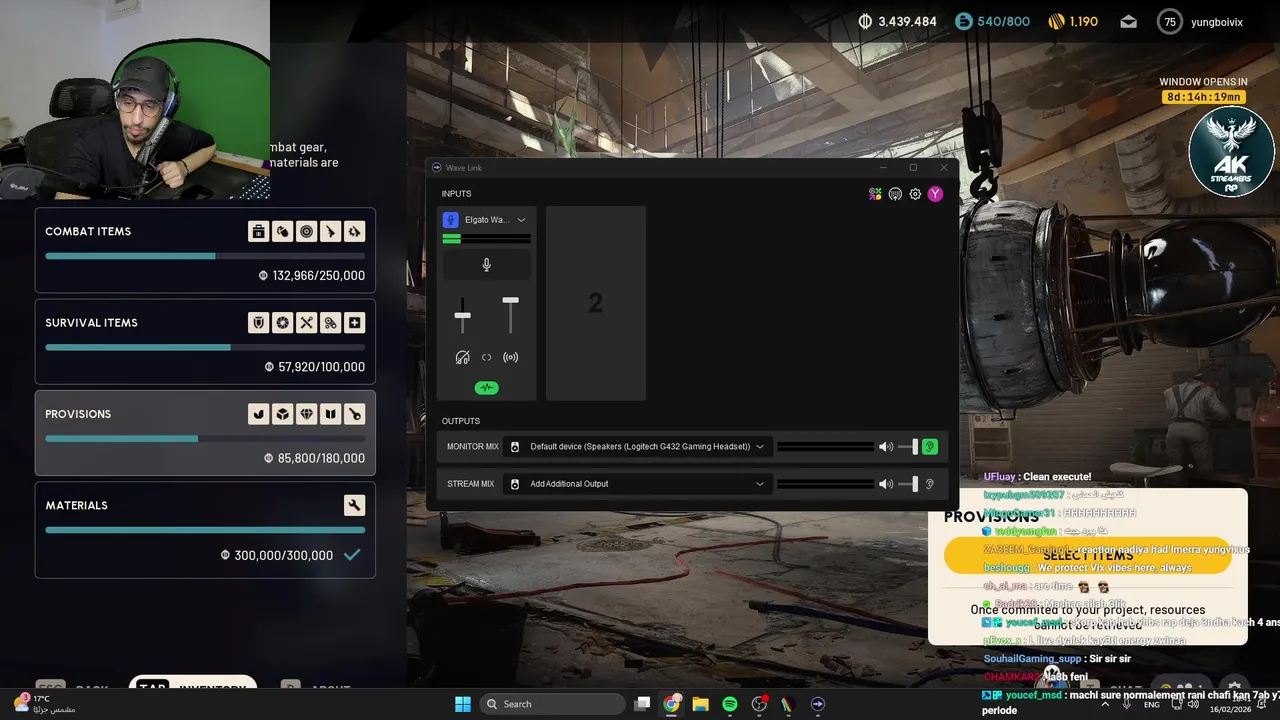The image size is (1280, 720).
Task: Click the 300,000/300,000 Materials value
Action: (283, 555)
